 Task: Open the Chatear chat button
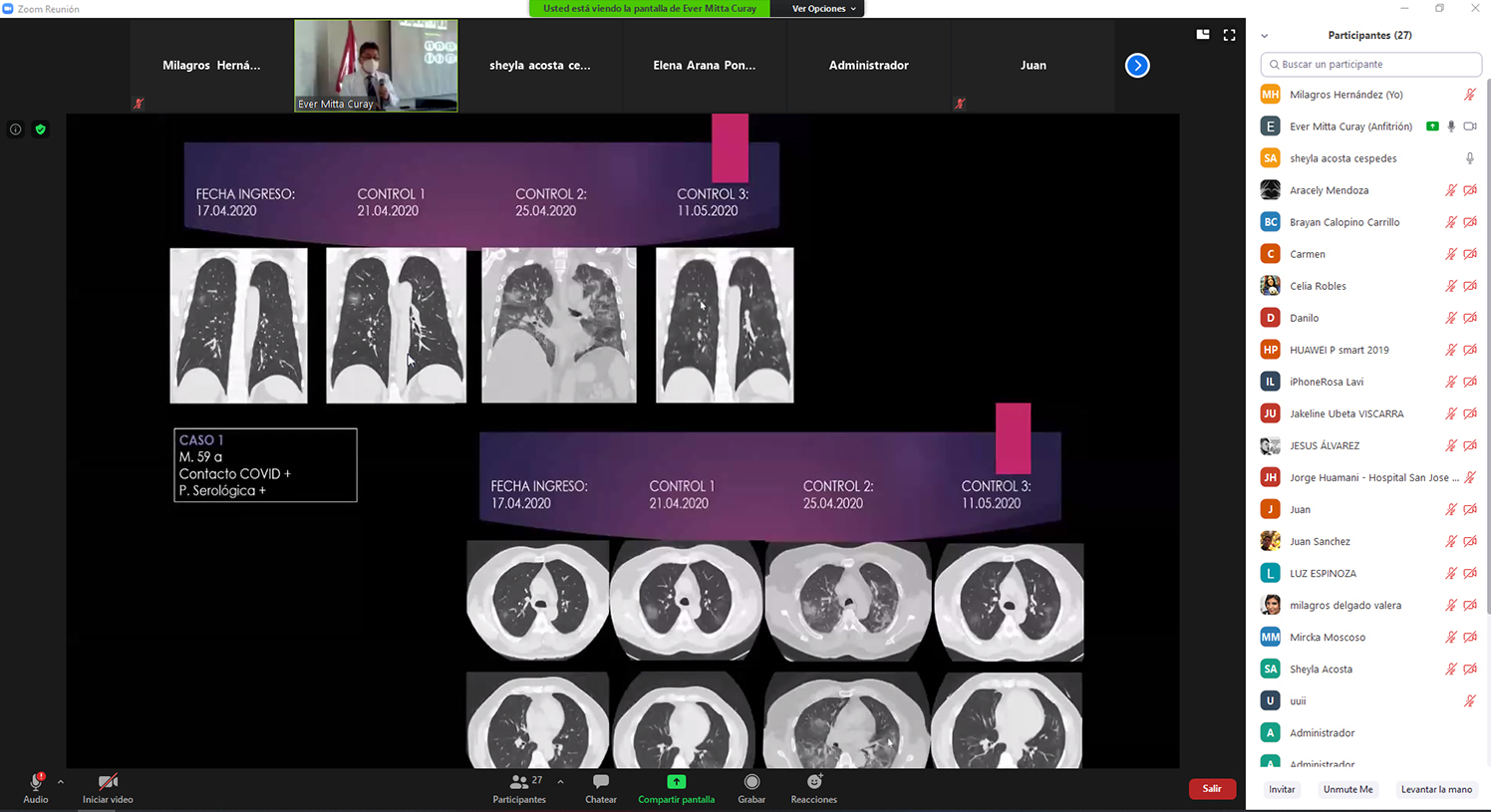pos(601,787)
